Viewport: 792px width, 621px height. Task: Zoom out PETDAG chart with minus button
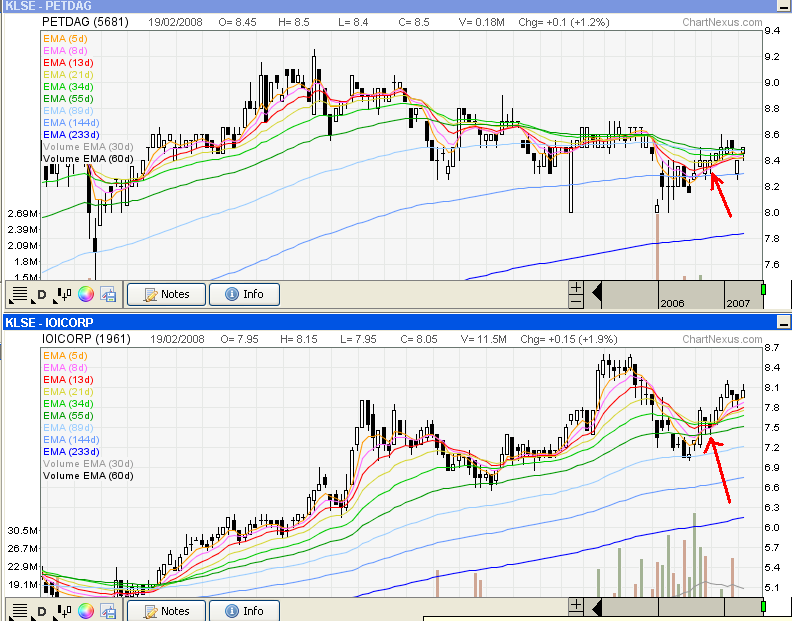(x=576, y=300)
